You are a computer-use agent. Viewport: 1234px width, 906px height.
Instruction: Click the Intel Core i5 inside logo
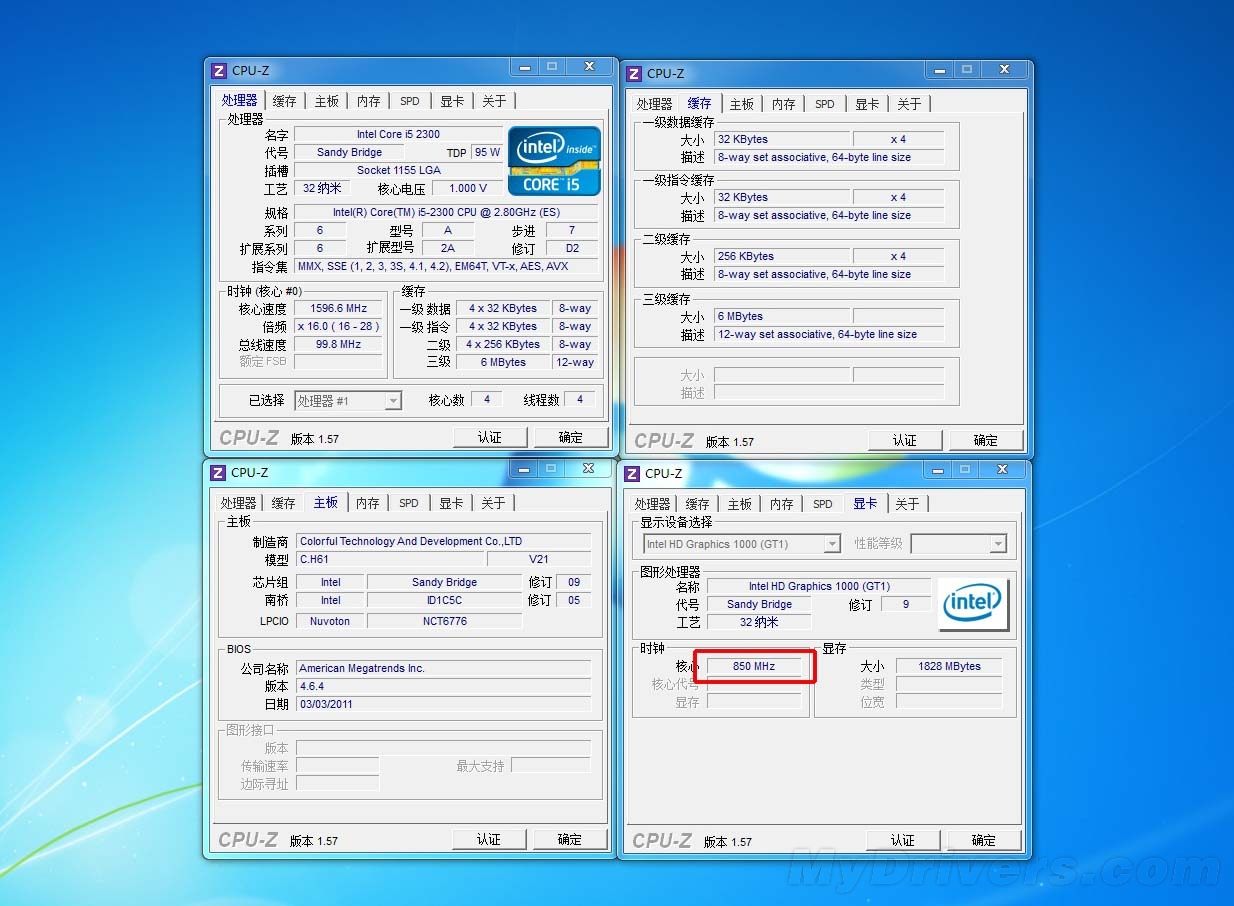[x=554, y=160]
